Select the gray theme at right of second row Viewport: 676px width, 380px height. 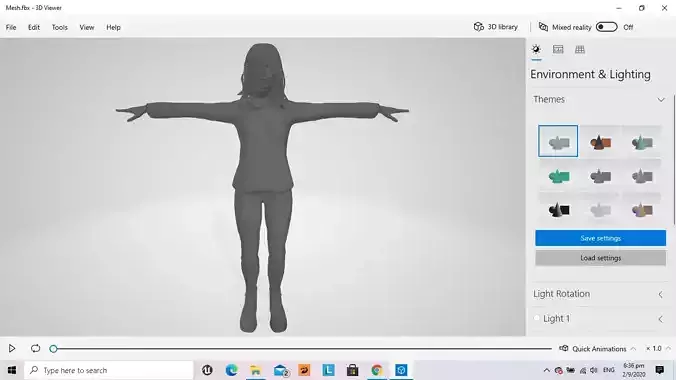[642, 176]
